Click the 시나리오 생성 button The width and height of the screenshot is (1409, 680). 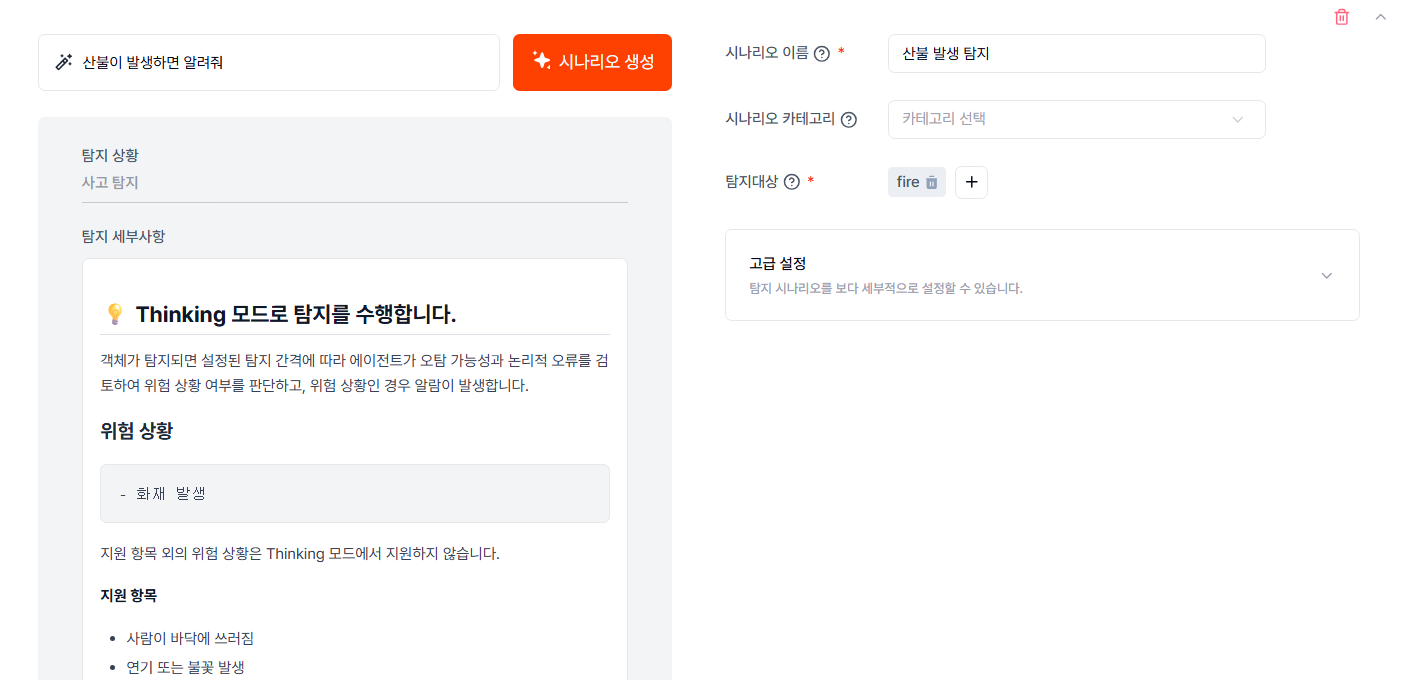tap(592, 62)
